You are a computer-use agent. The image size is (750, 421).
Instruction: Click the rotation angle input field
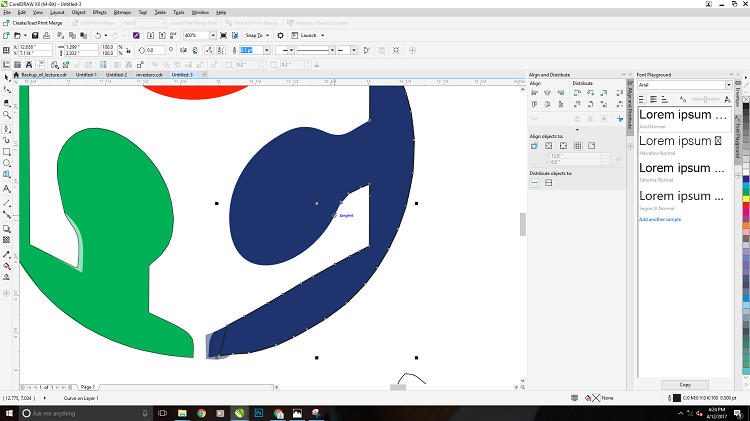coord(155,50)
